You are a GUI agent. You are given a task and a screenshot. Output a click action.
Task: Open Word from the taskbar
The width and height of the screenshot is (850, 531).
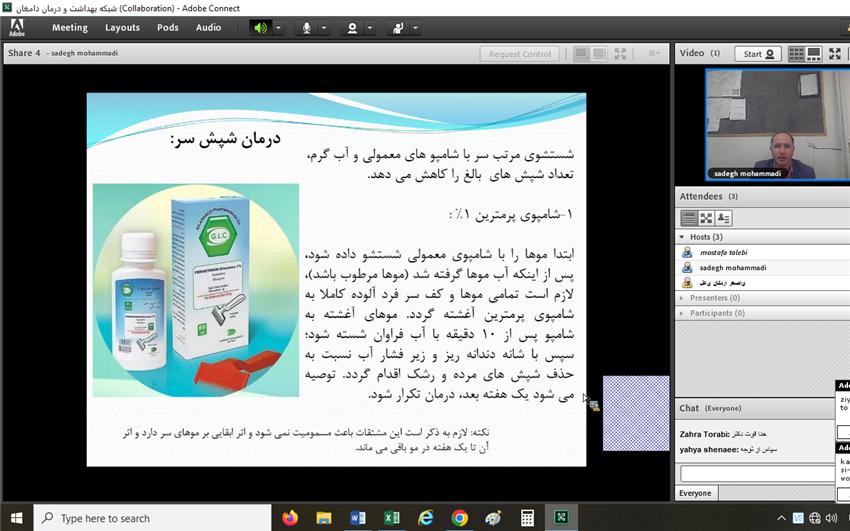coord(358,518)
